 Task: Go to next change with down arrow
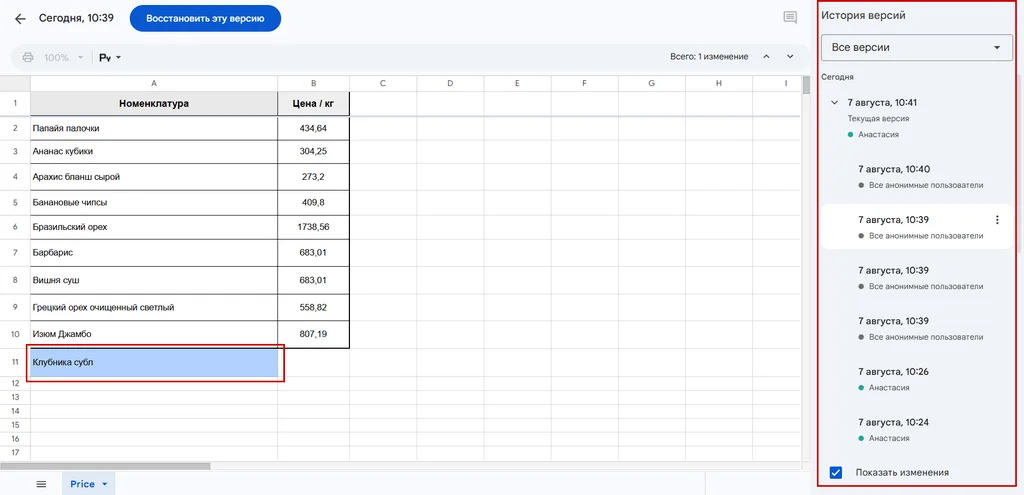[x=790, y=57]
